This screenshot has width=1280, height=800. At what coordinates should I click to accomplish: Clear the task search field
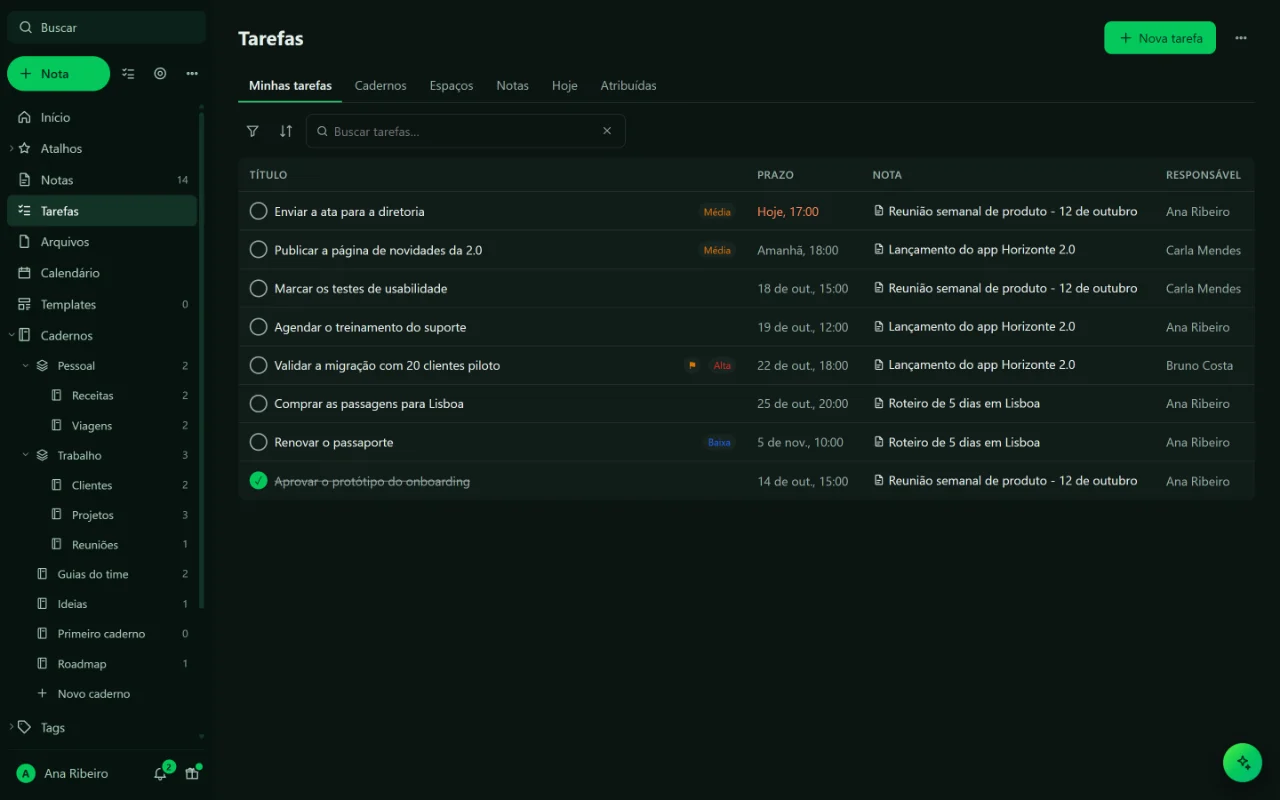coord(607,131)
